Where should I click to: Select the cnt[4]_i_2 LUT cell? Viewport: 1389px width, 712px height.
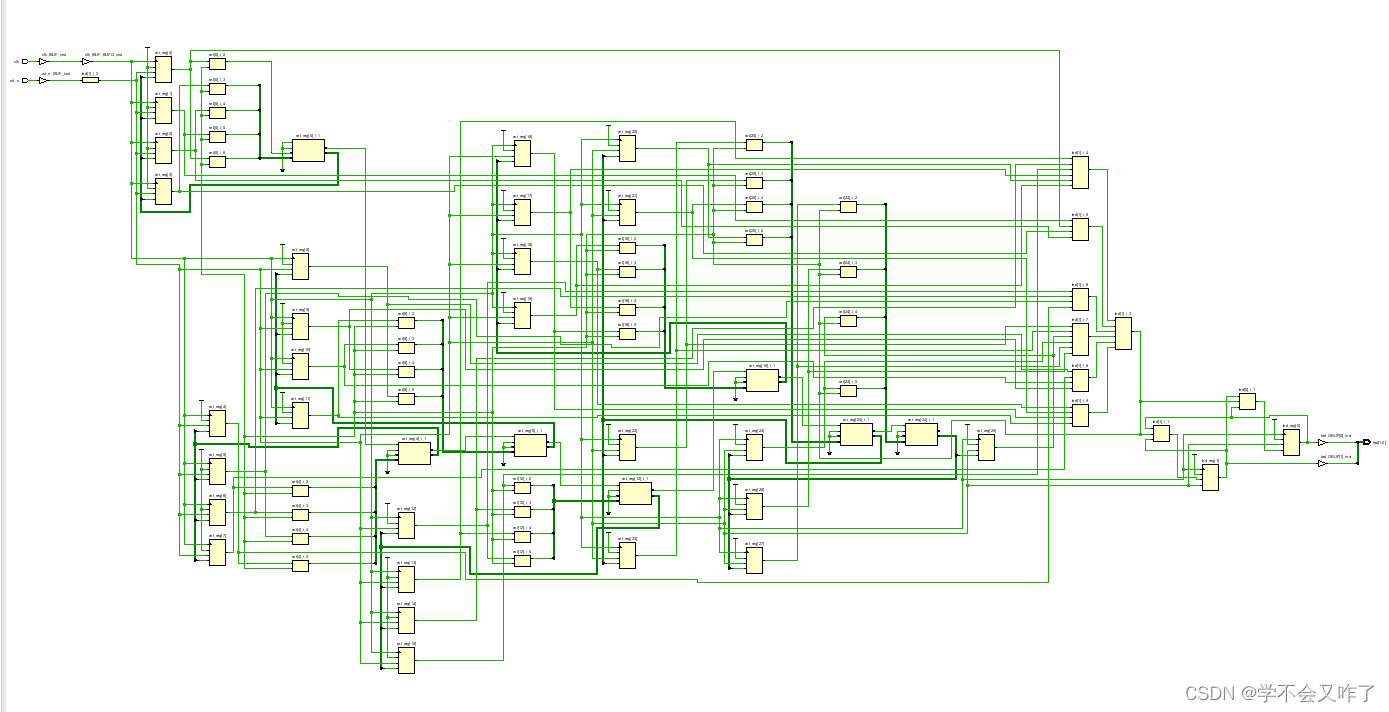[x=300, y=491]
